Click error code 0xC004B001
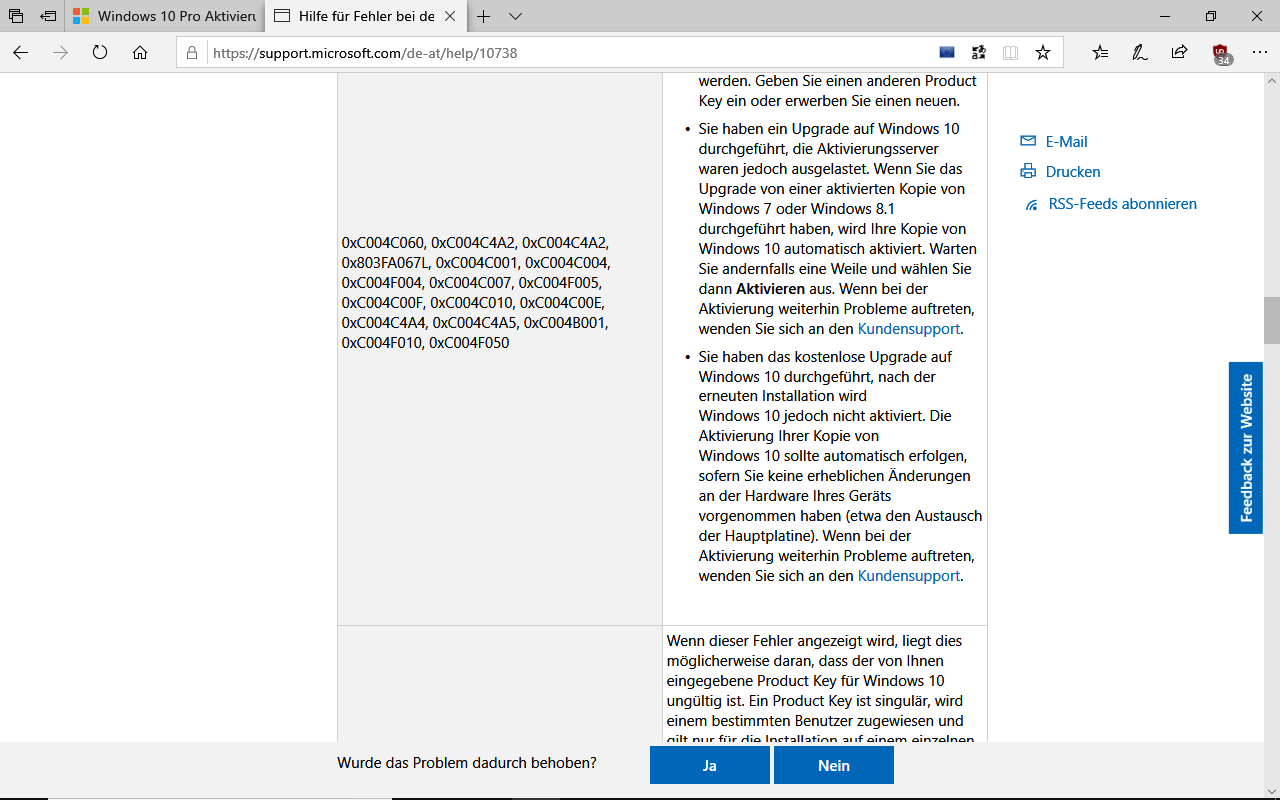Image resolution: width=1280 pixels, height=800 pixels. 566,323
